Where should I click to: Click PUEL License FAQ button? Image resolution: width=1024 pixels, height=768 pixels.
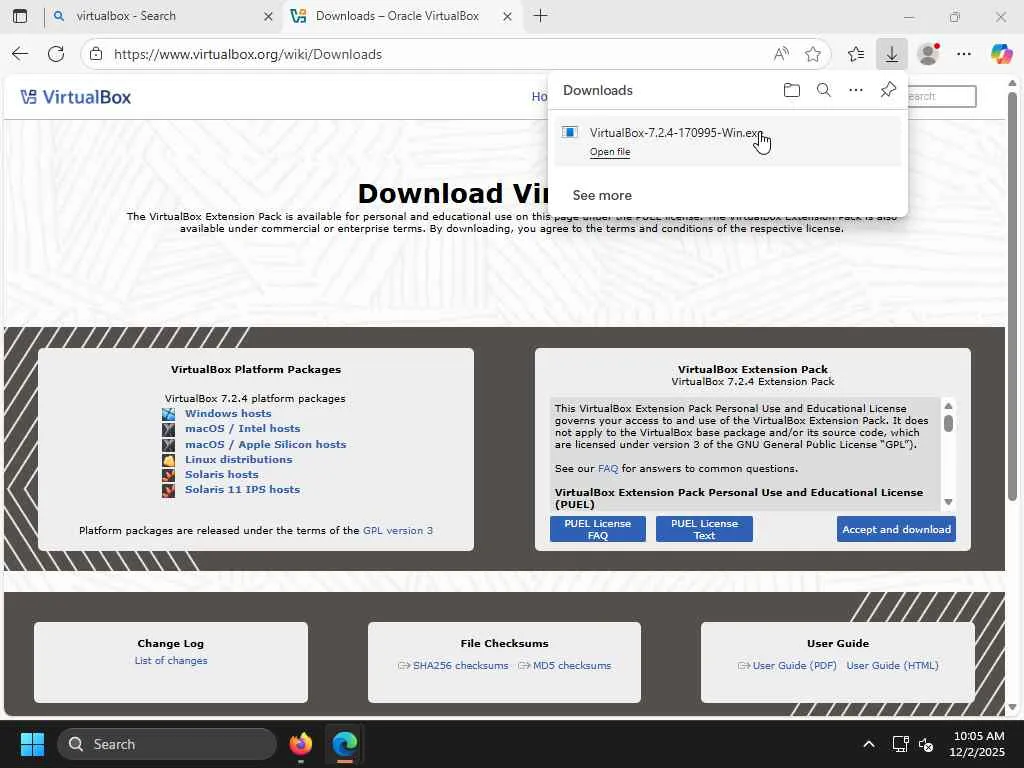point(598,529)
